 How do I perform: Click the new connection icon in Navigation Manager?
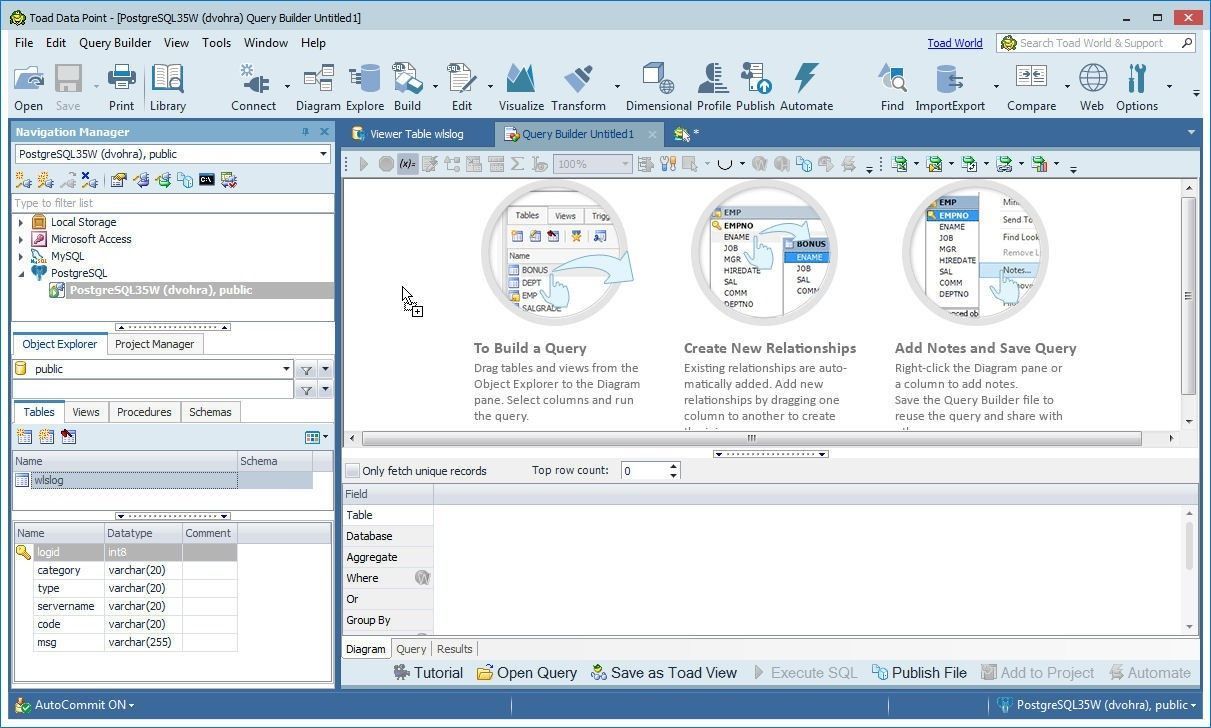[x=23, y=180]
